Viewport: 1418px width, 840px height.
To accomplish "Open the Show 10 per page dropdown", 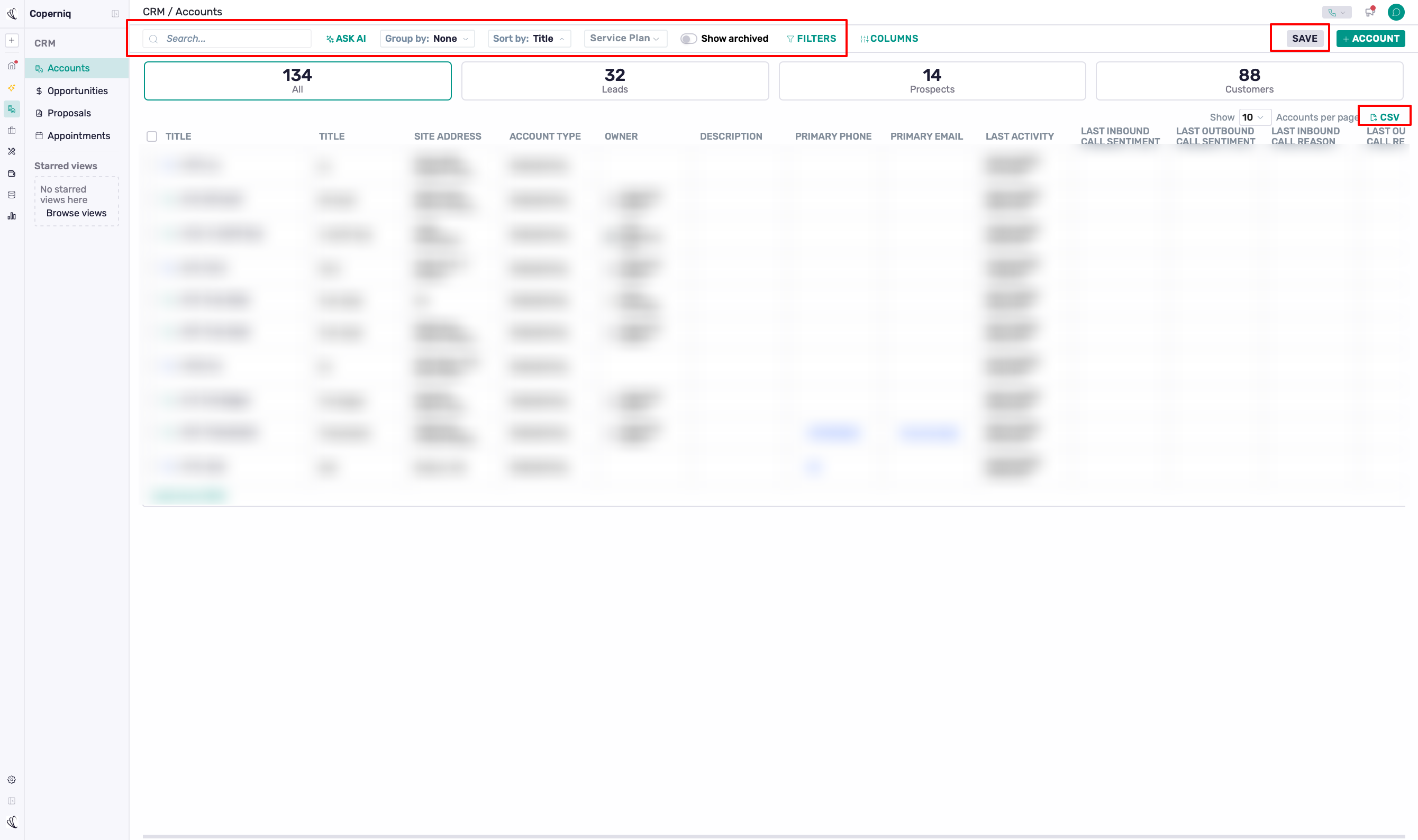I will point(1255,117).
